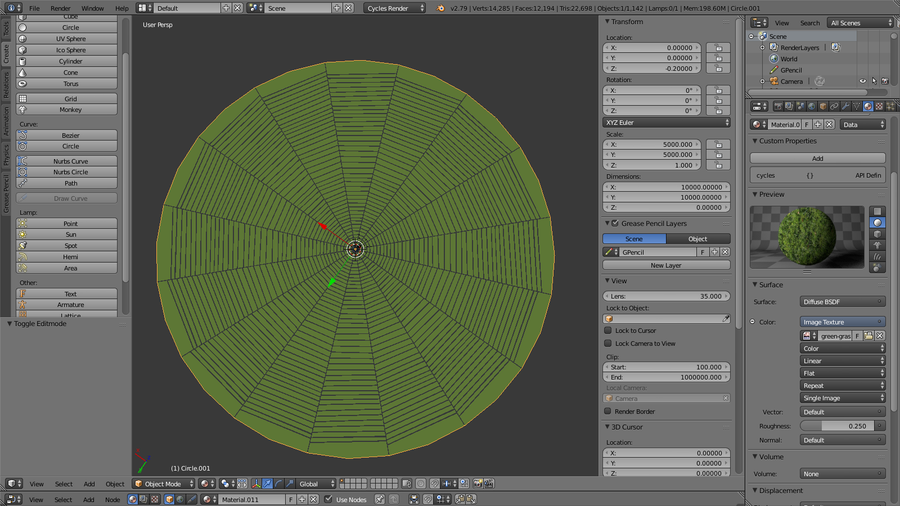Collapse the Transform panel
Screen dimensions: 900x506
coord(607,21)
